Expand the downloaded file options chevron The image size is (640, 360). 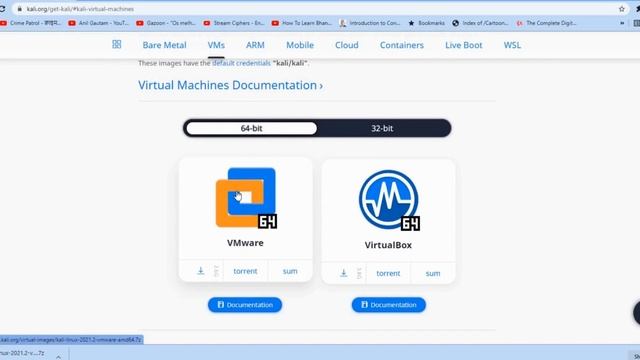(x=58, y=356)
